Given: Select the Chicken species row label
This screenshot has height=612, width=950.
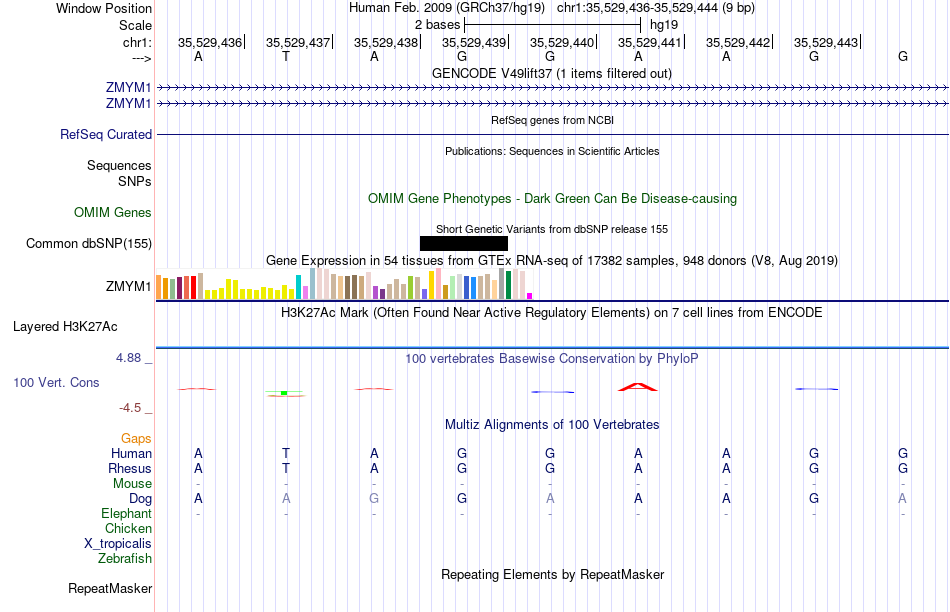Looking at the screenshot, I should 128,528.
